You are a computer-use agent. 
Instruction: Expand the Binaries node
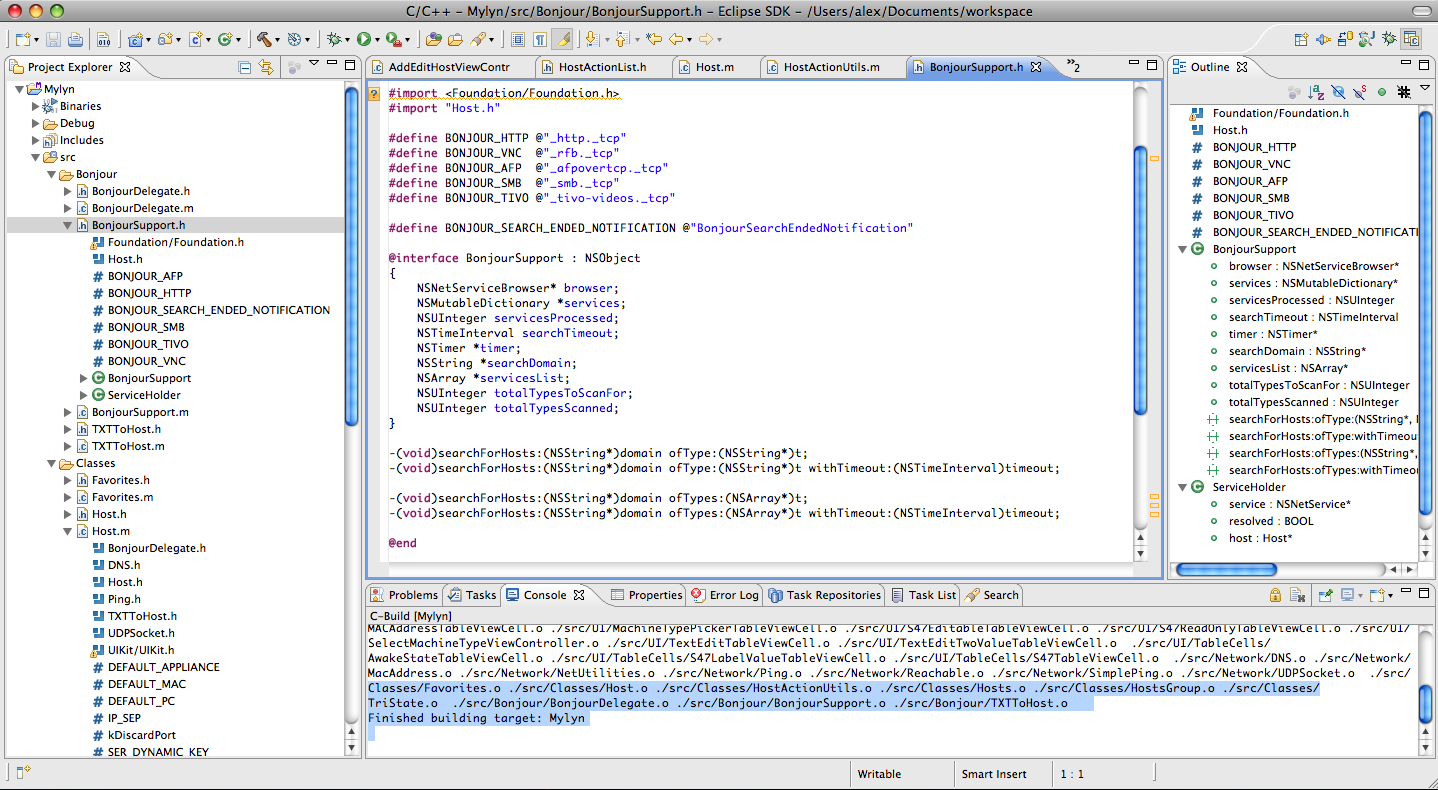36,106
